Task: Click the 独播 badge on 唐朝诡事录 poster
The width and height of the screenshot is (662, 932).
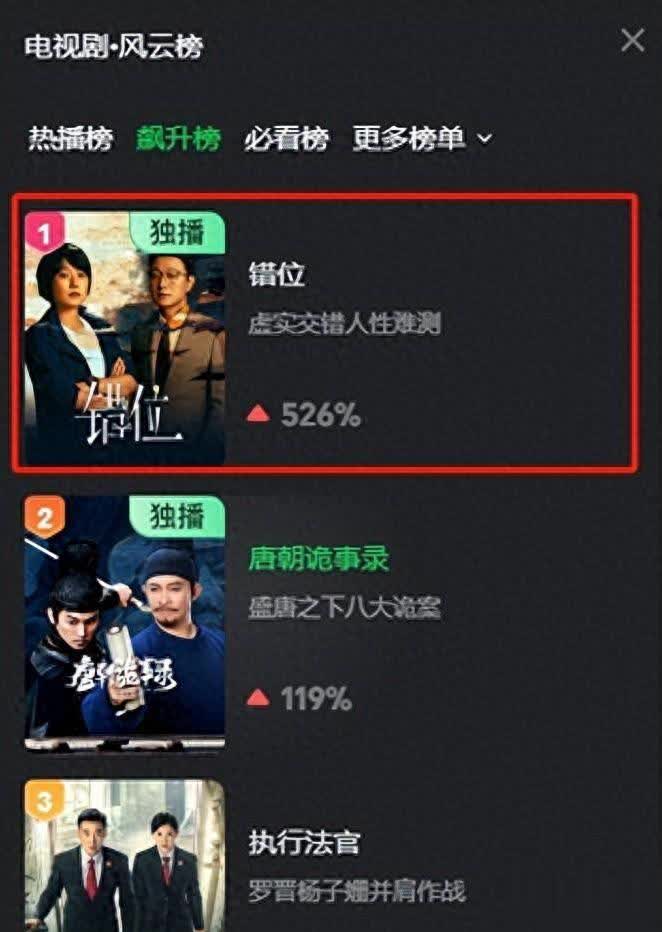Action: pyautogui.click(x=177, y=517)
